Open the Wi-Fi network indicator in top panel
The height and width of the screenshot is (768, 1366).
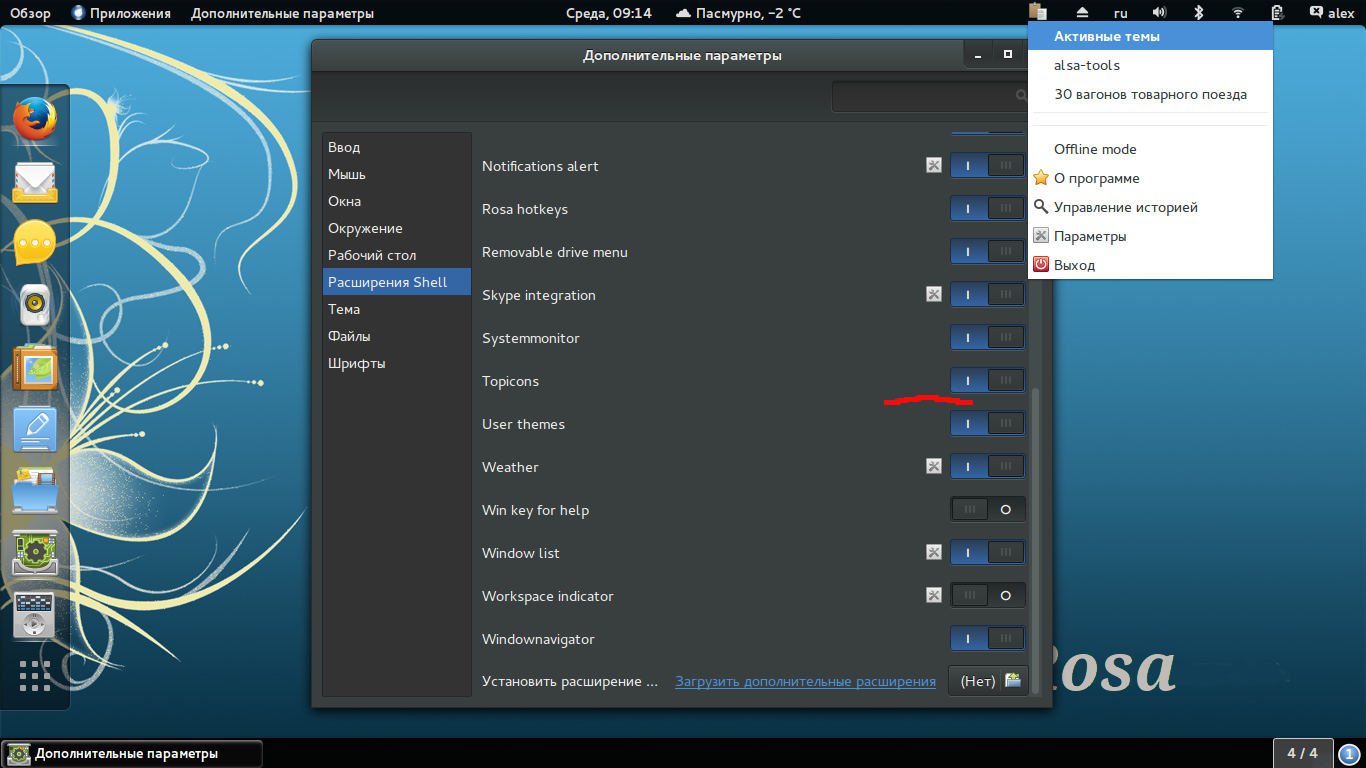[x=1238, y=13]
